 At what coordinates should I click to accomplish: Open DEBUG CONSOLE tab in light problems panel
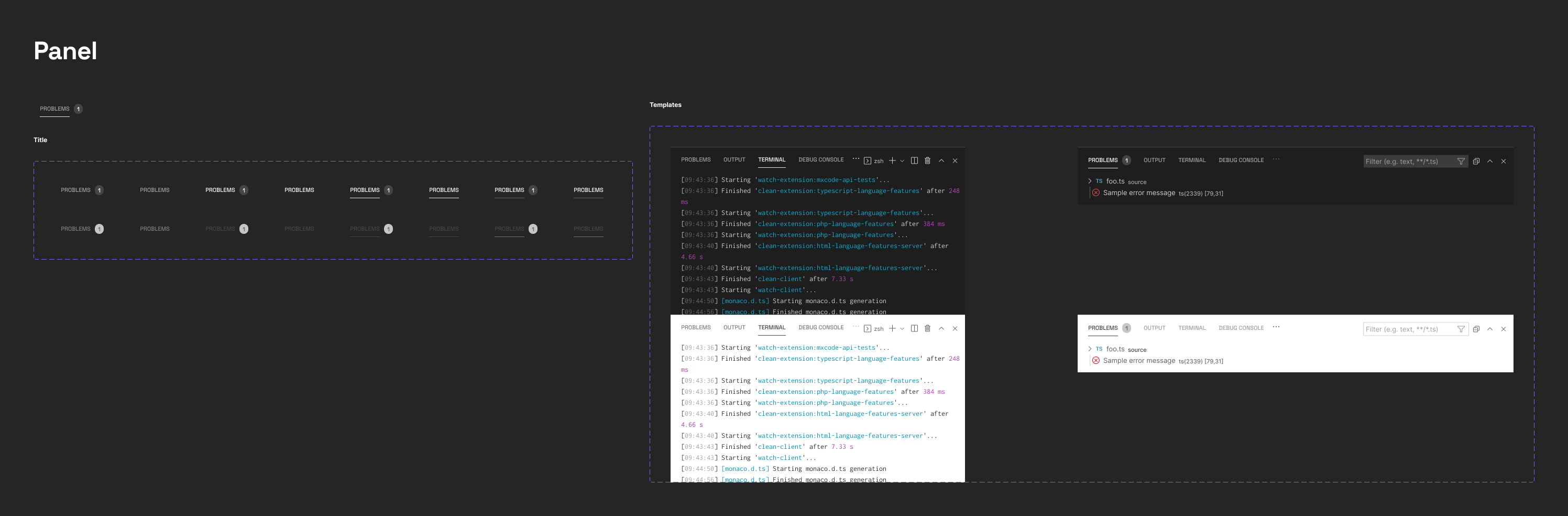1241,328
